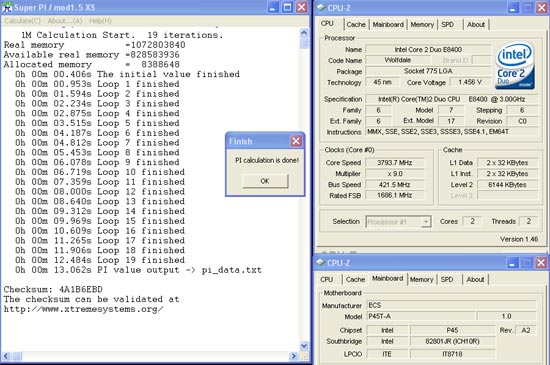Click the LPCIO value IT8718
This screenshot has height=365, width=550.
coord(452,354)
